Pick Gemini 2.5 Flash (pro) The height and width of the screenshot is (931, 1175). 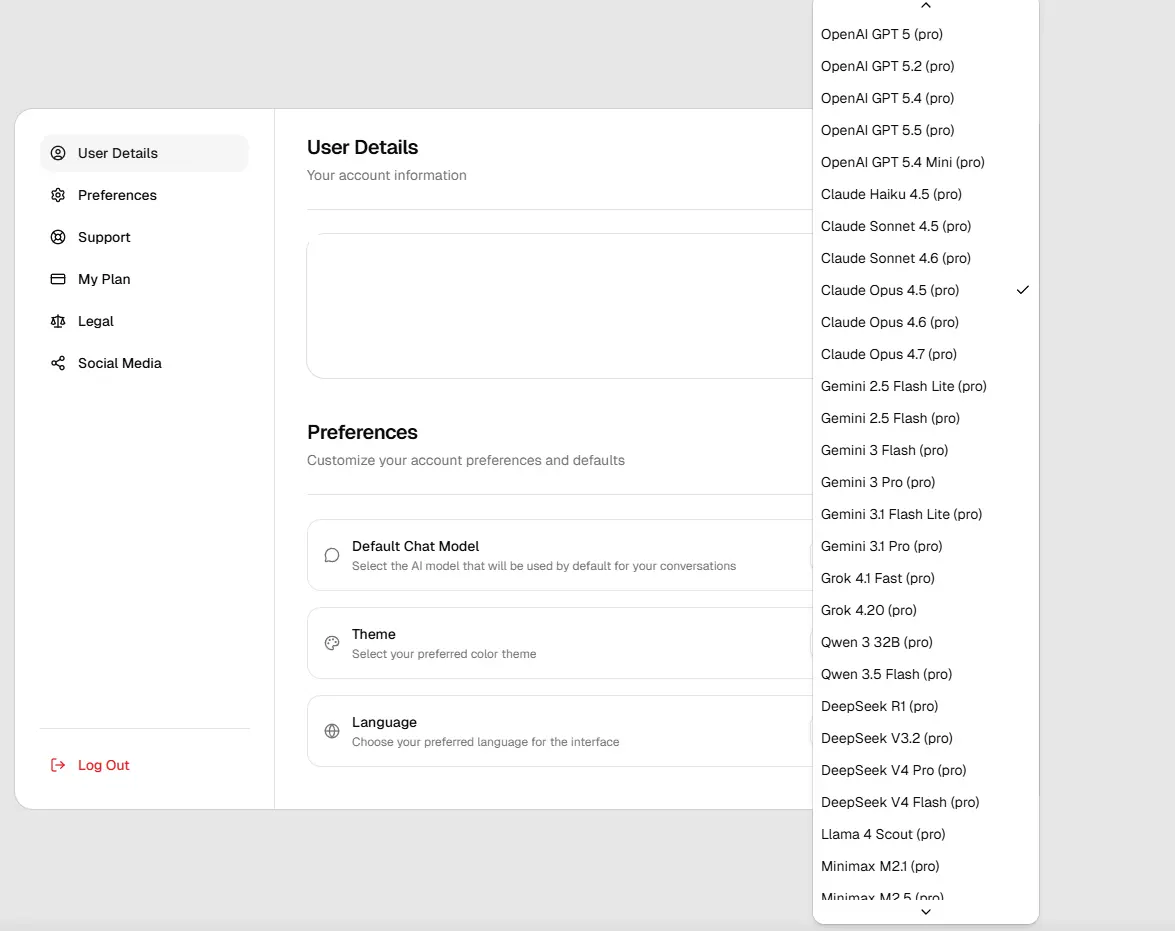(x=925, y=418)
